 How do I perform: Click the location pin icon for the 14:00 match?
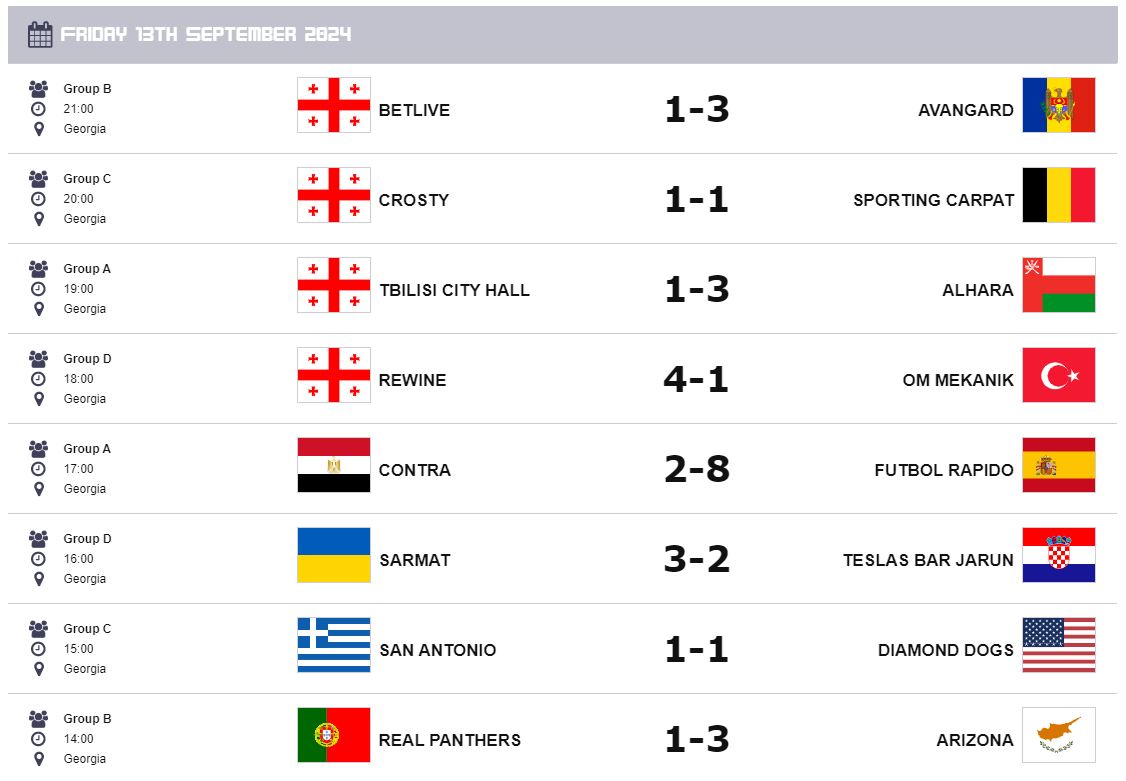click(39, 759)
